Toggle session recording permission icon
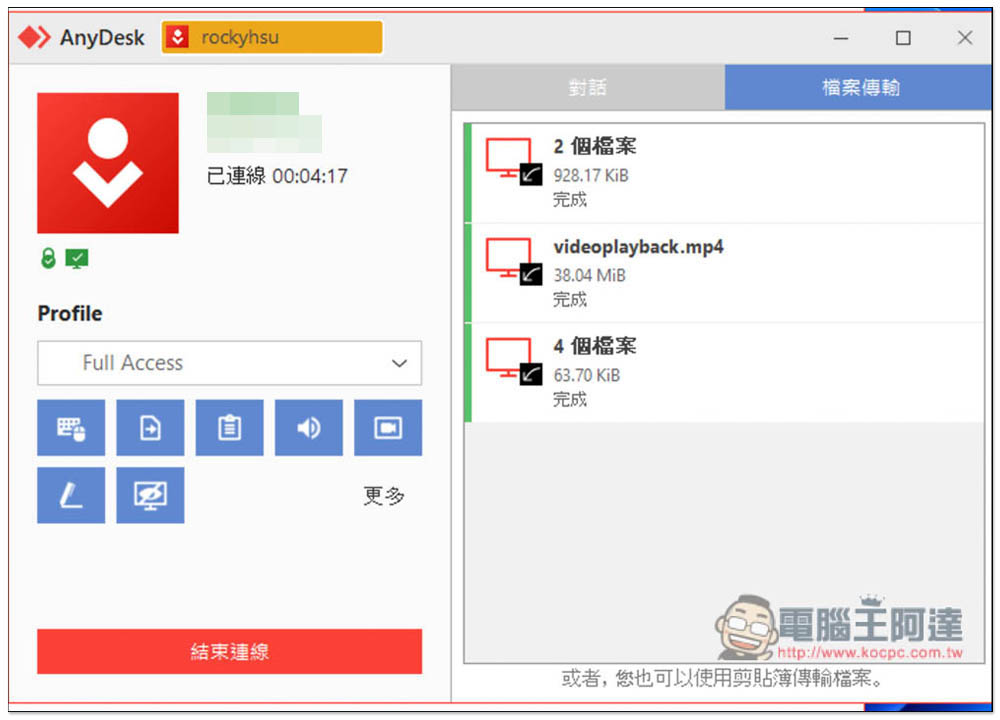This screenshot has height=720, width=1000. 388,427
